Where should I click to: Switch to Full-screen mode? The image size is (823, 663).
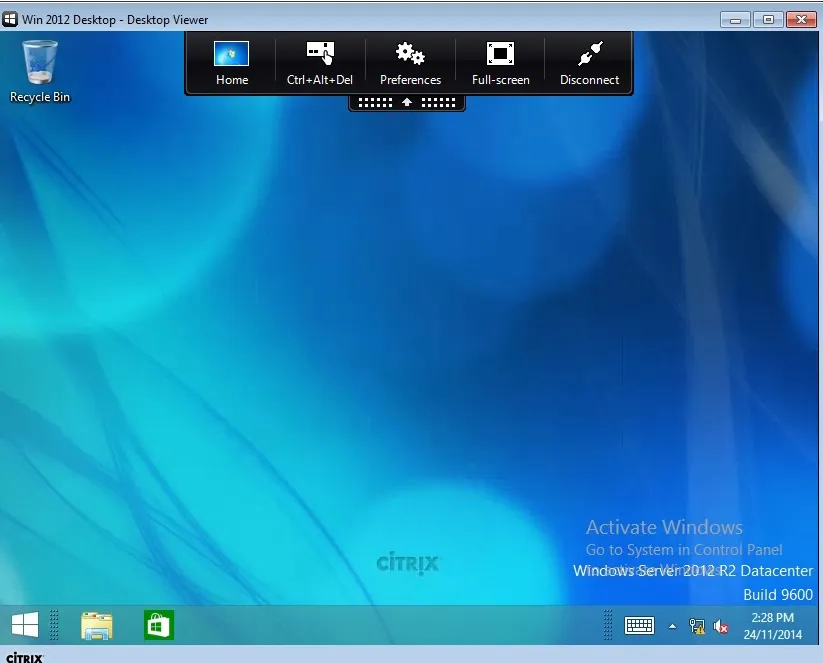tap(500, 64)
